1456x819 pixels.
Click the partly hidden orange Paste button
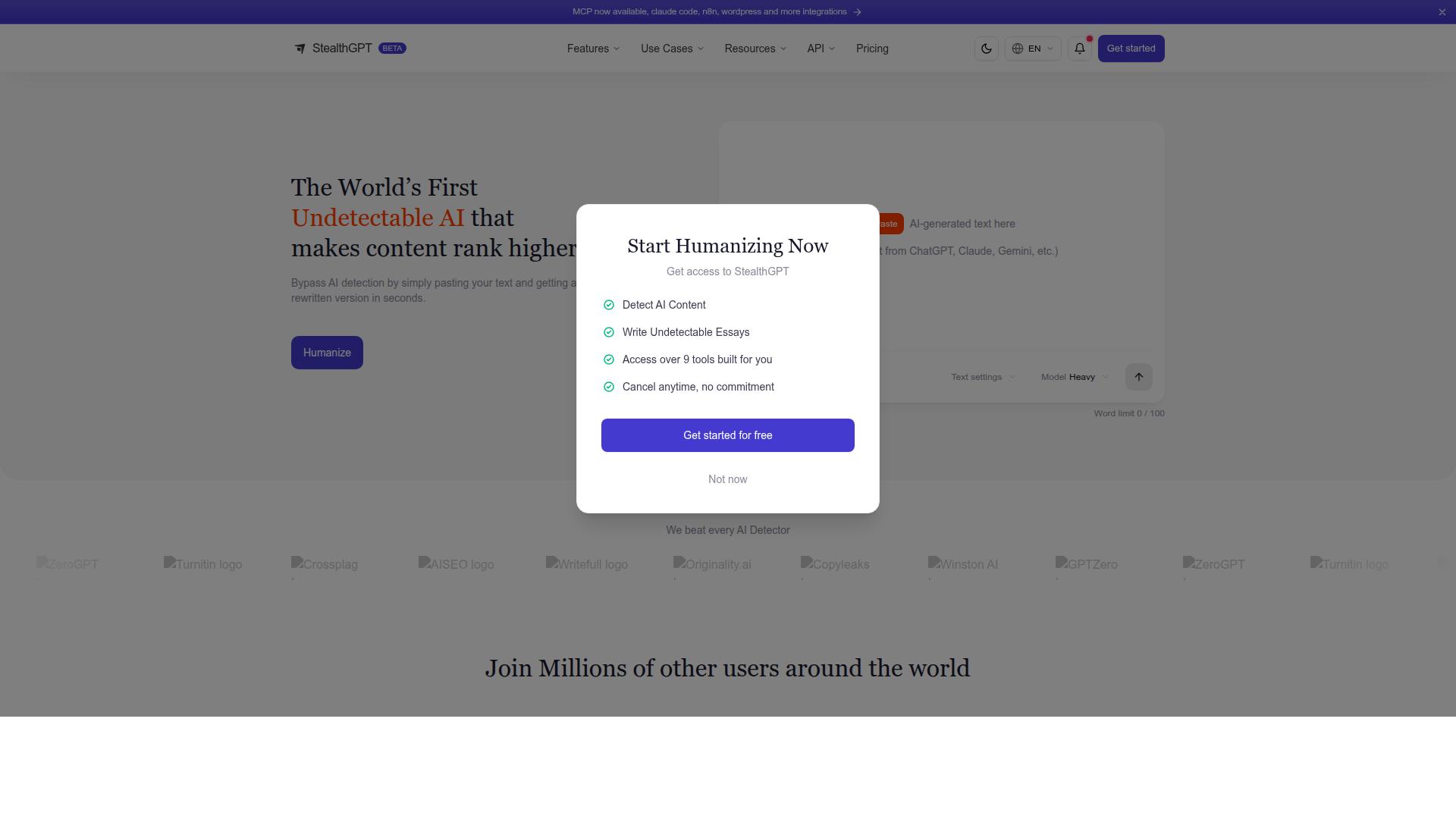pos(891,224)
